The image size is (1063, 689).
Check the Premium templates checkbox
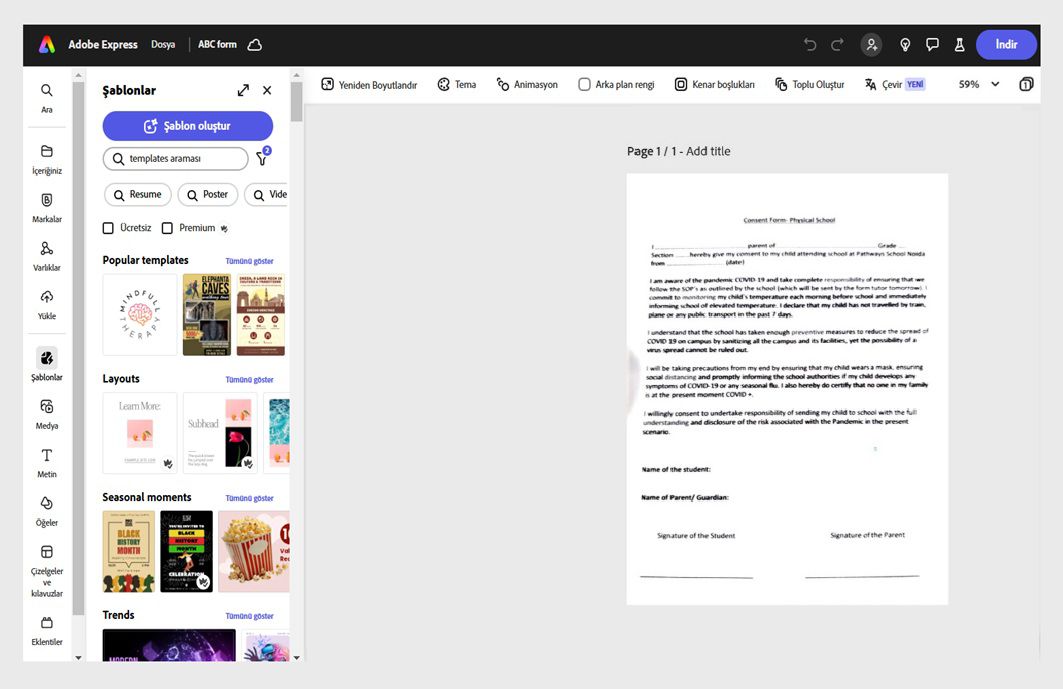point(167,227)
